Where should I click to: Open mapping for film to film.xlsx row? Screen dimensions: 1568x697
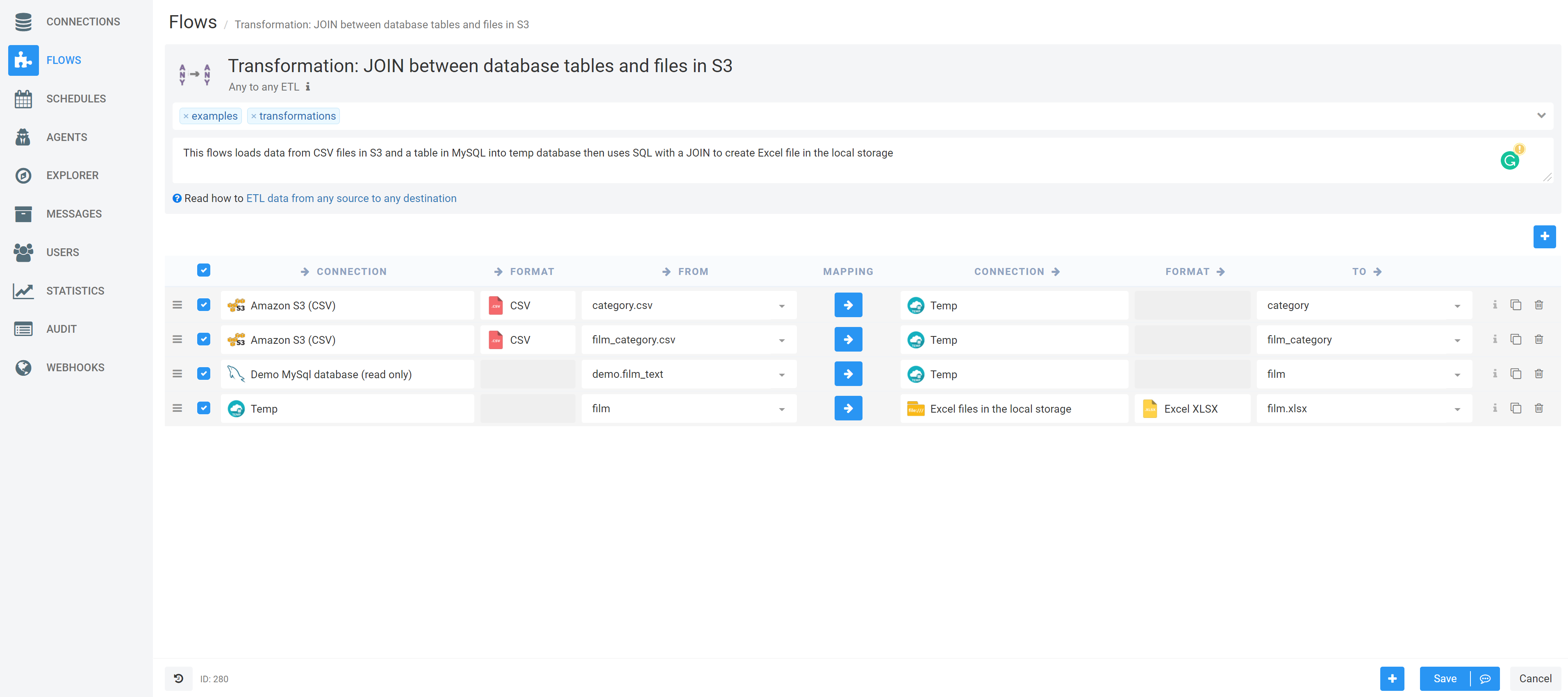[848, 409]
